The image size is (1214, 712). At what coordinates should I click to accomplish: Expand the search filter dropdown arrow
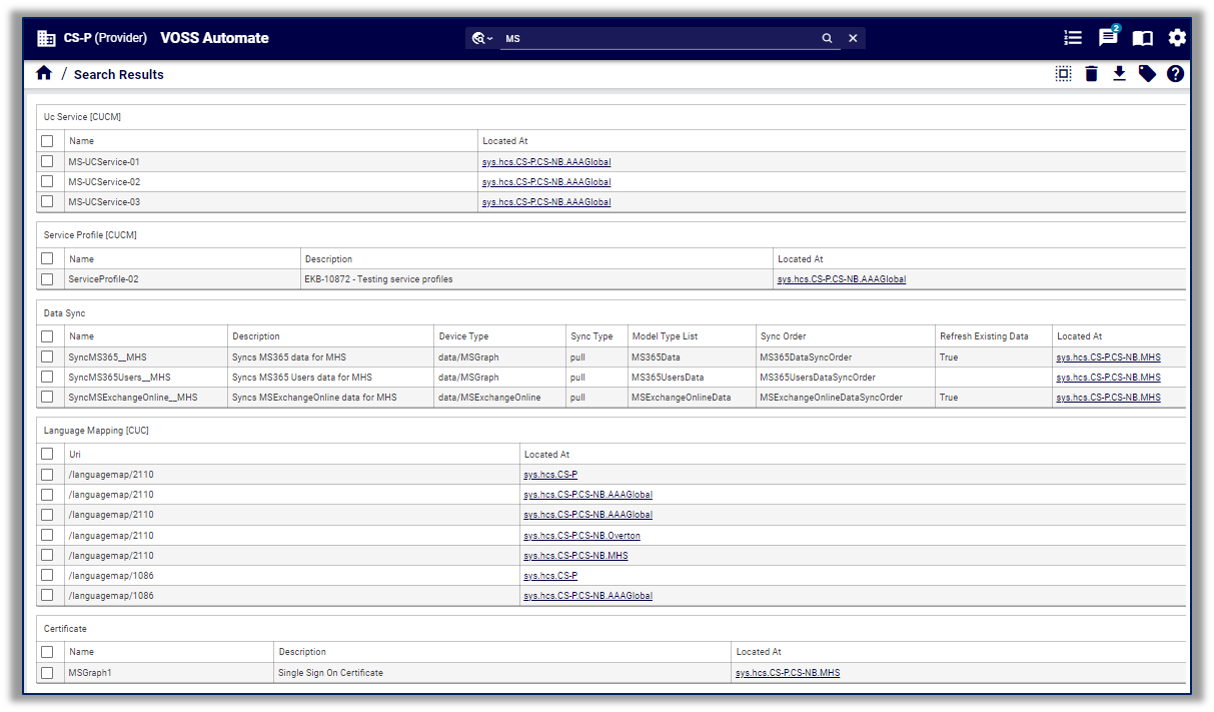point(490,39)
